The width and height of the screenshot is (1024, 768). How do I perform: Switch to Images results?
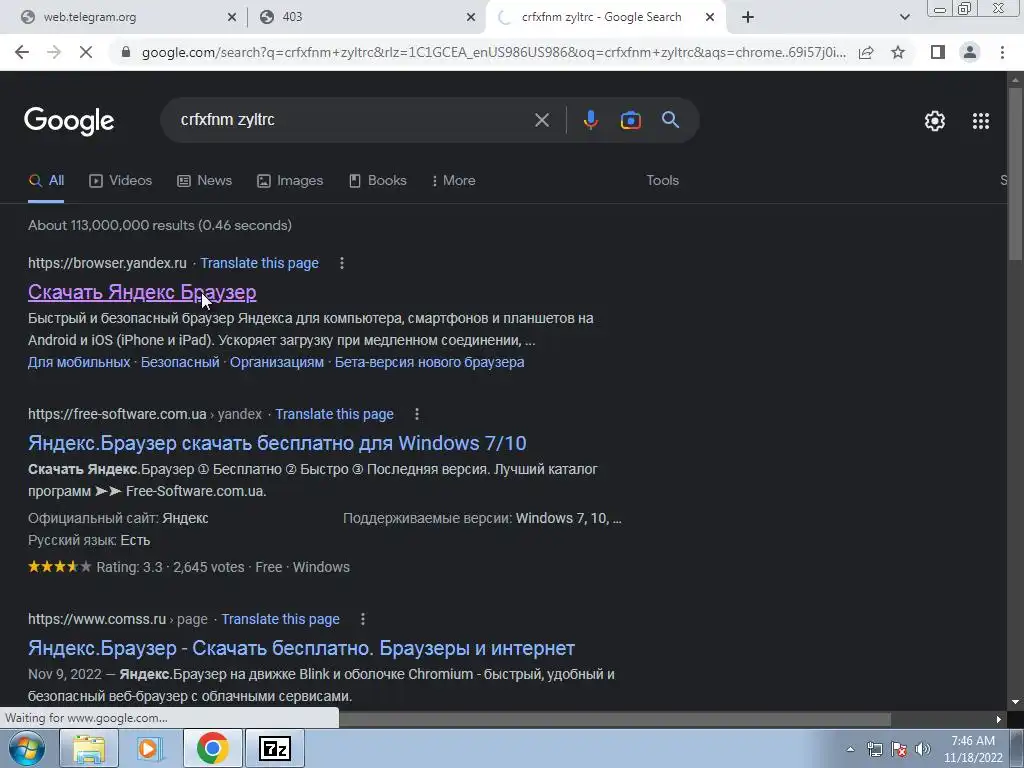pos(291,180)
